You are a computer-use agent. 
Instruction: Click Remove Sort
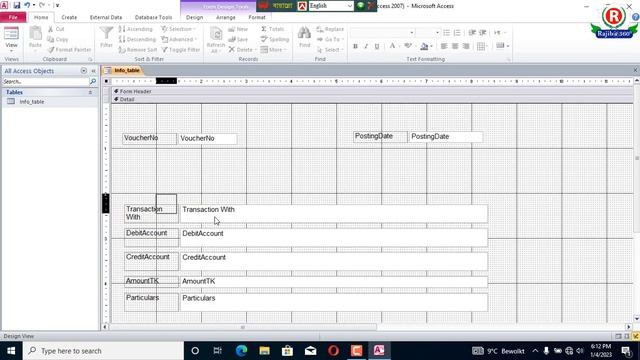click(x=138, y=49)
